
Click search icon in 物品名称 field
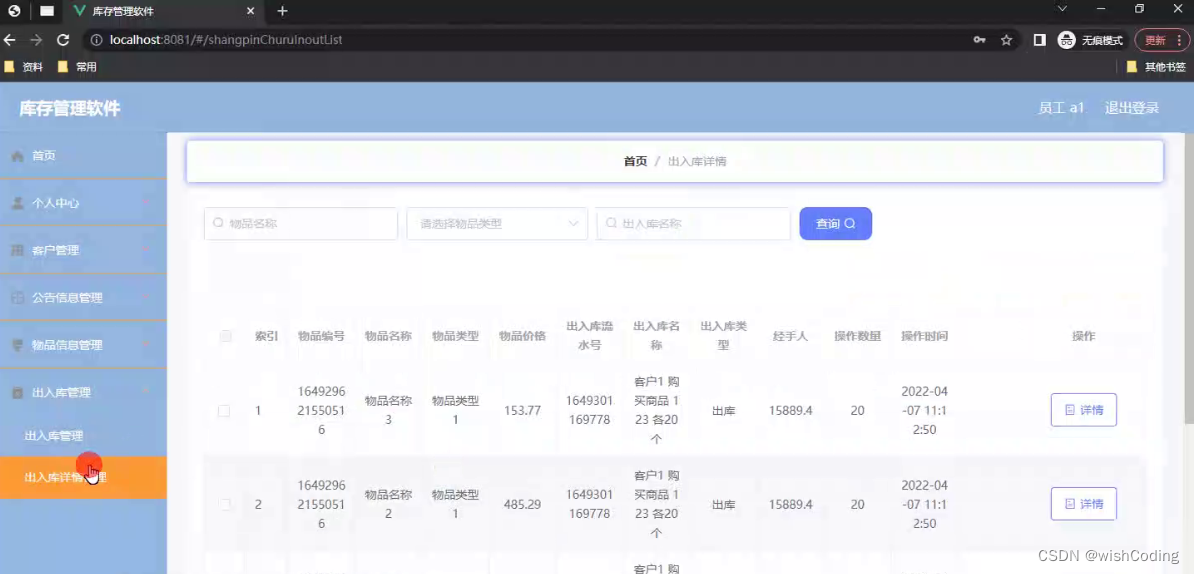219,223
